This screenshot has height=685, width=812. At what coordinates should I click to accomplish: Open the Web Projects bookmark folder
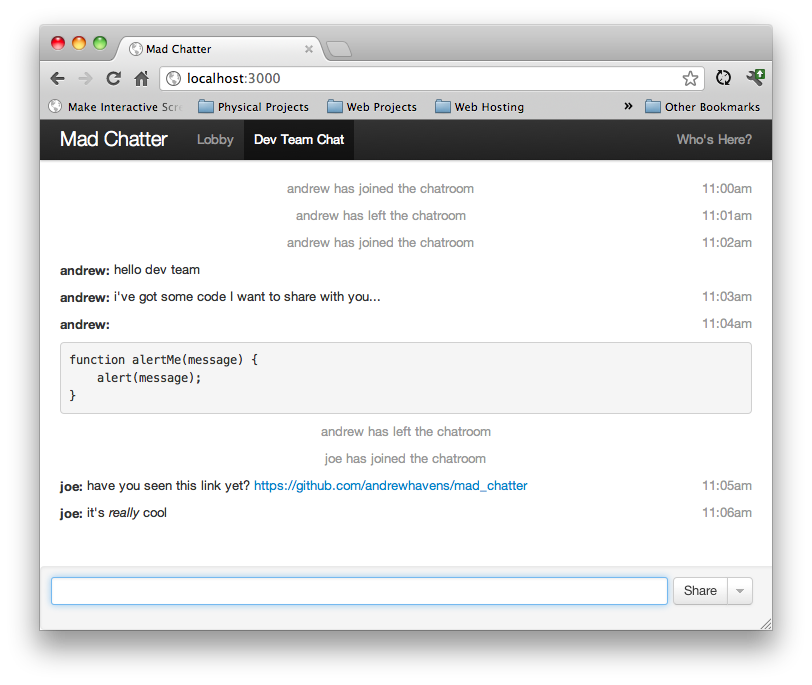click(x=372, y=107)
